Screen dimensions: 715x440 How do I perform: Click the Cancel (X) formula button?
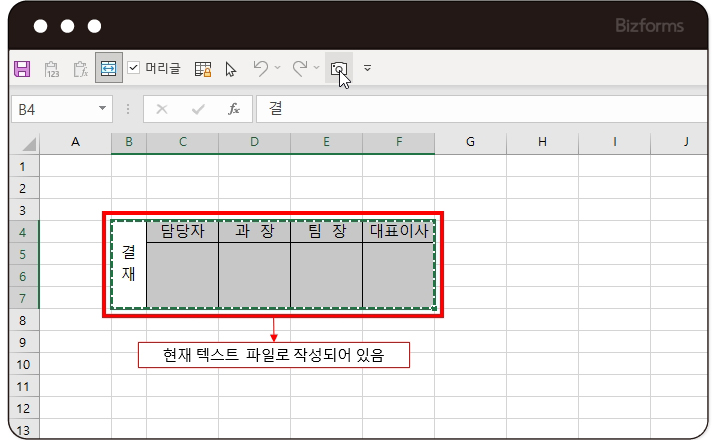point(162,109)
